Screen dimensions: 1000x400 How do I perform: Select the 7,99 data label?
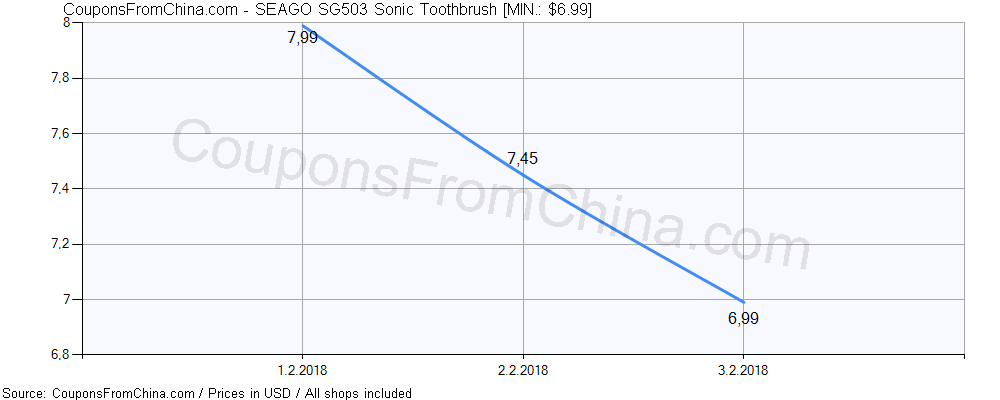[303, 39]
